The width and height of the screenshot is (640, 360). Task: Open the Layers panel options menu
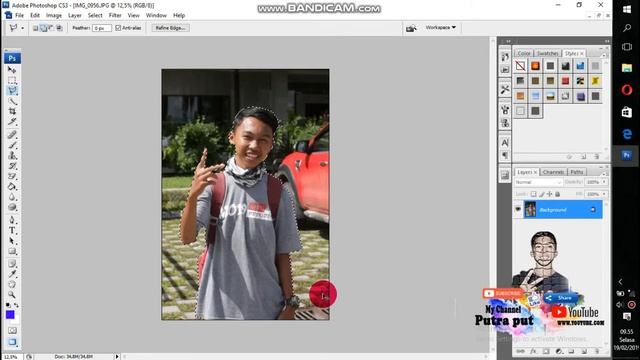(x=603, y=173)
